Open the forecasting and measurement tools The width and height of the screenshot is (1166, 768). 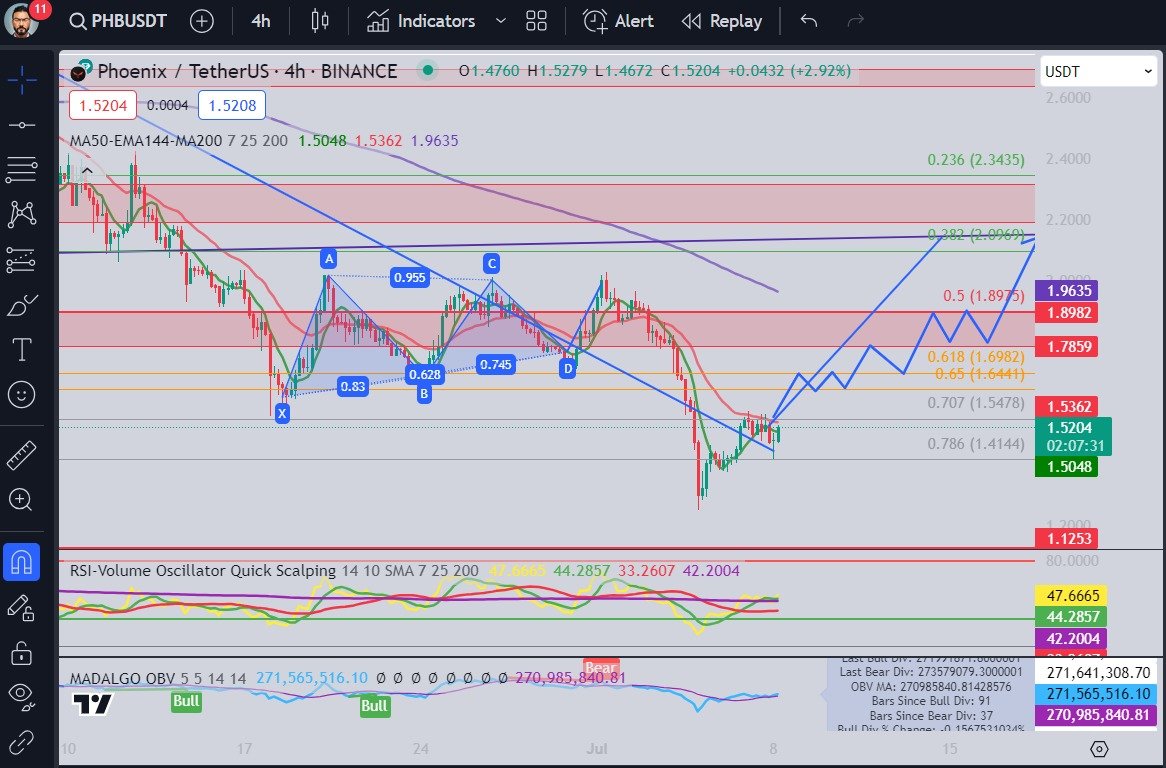[x=22, y=259]
